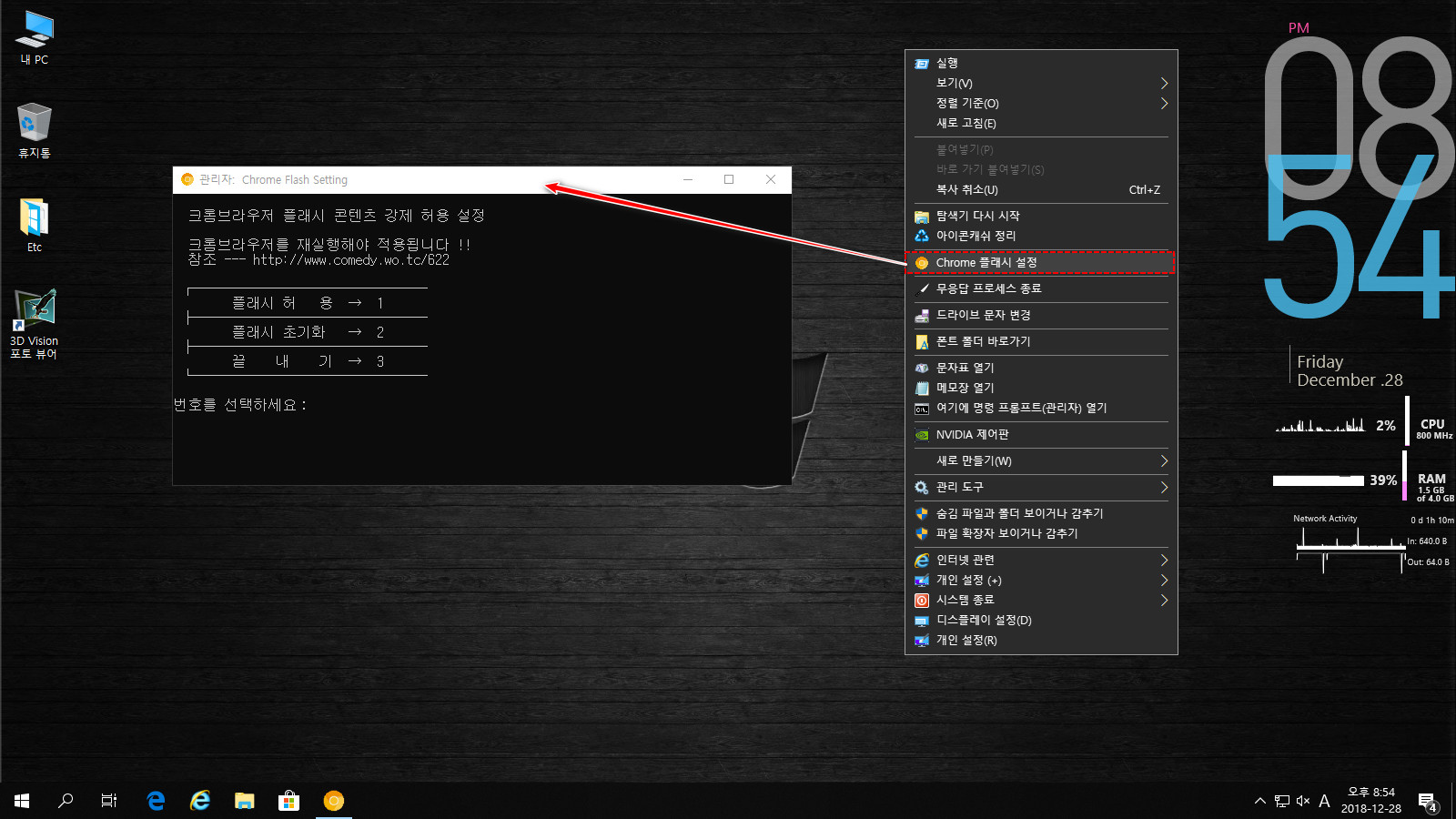Toggle the IME language indicator A
Image resolution: width=1456 pixels, height=819 pixels.
1324,801
